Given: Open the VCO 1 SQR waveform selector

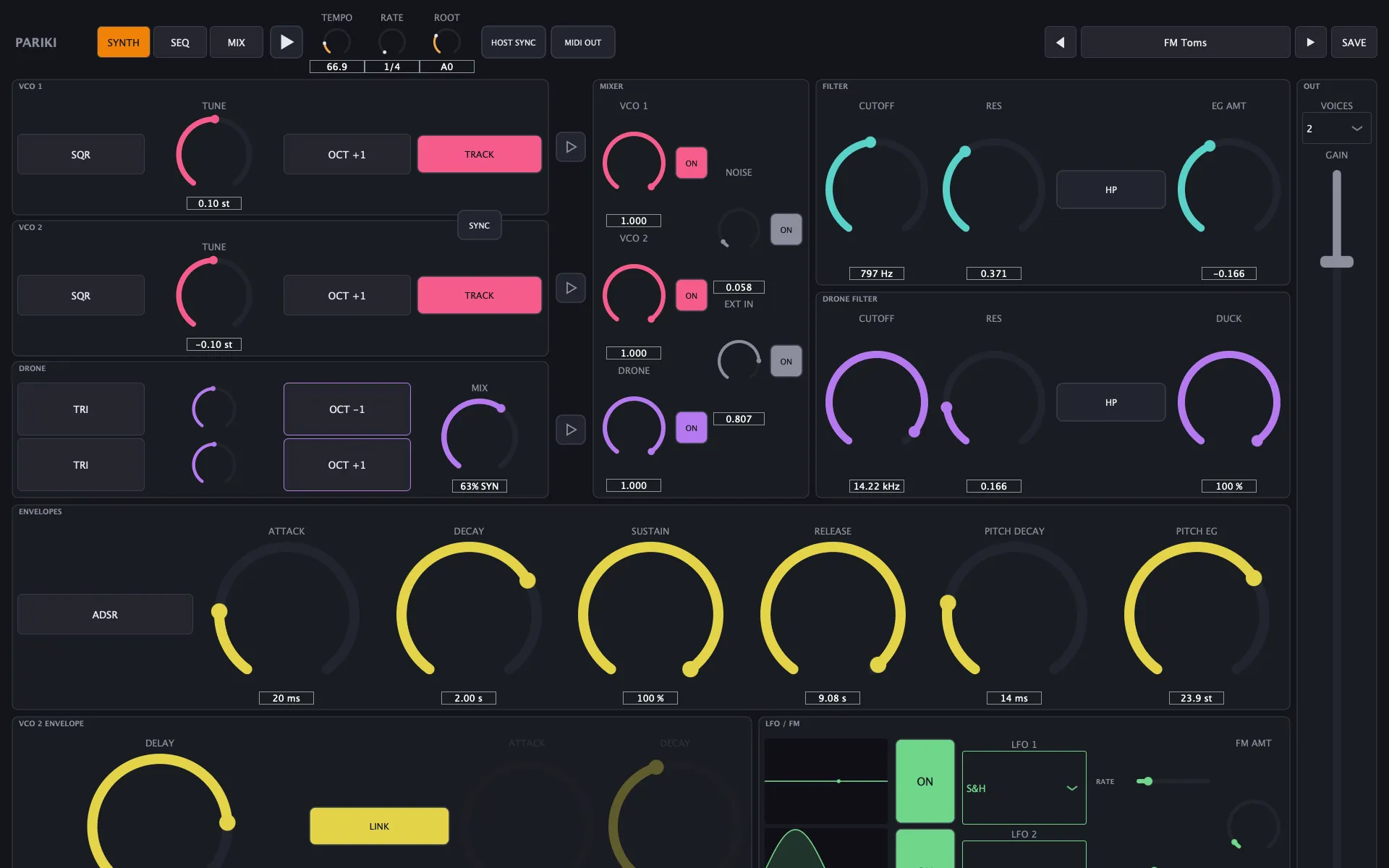Looking at the screenshot, I should 80,154.
